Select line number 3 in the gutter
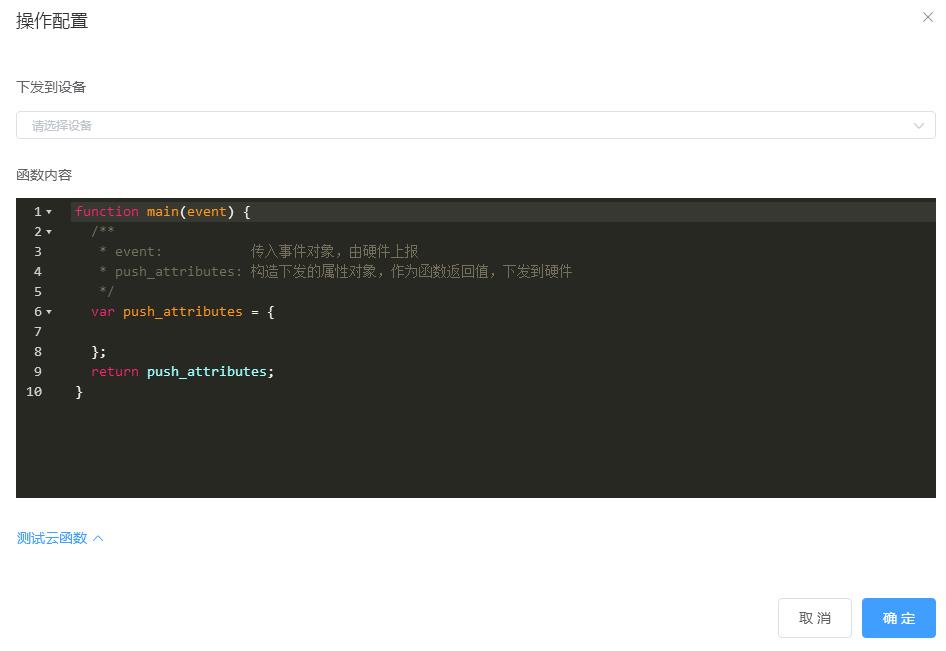The width and height of the screenshot is (946, 651). (38, 252)
